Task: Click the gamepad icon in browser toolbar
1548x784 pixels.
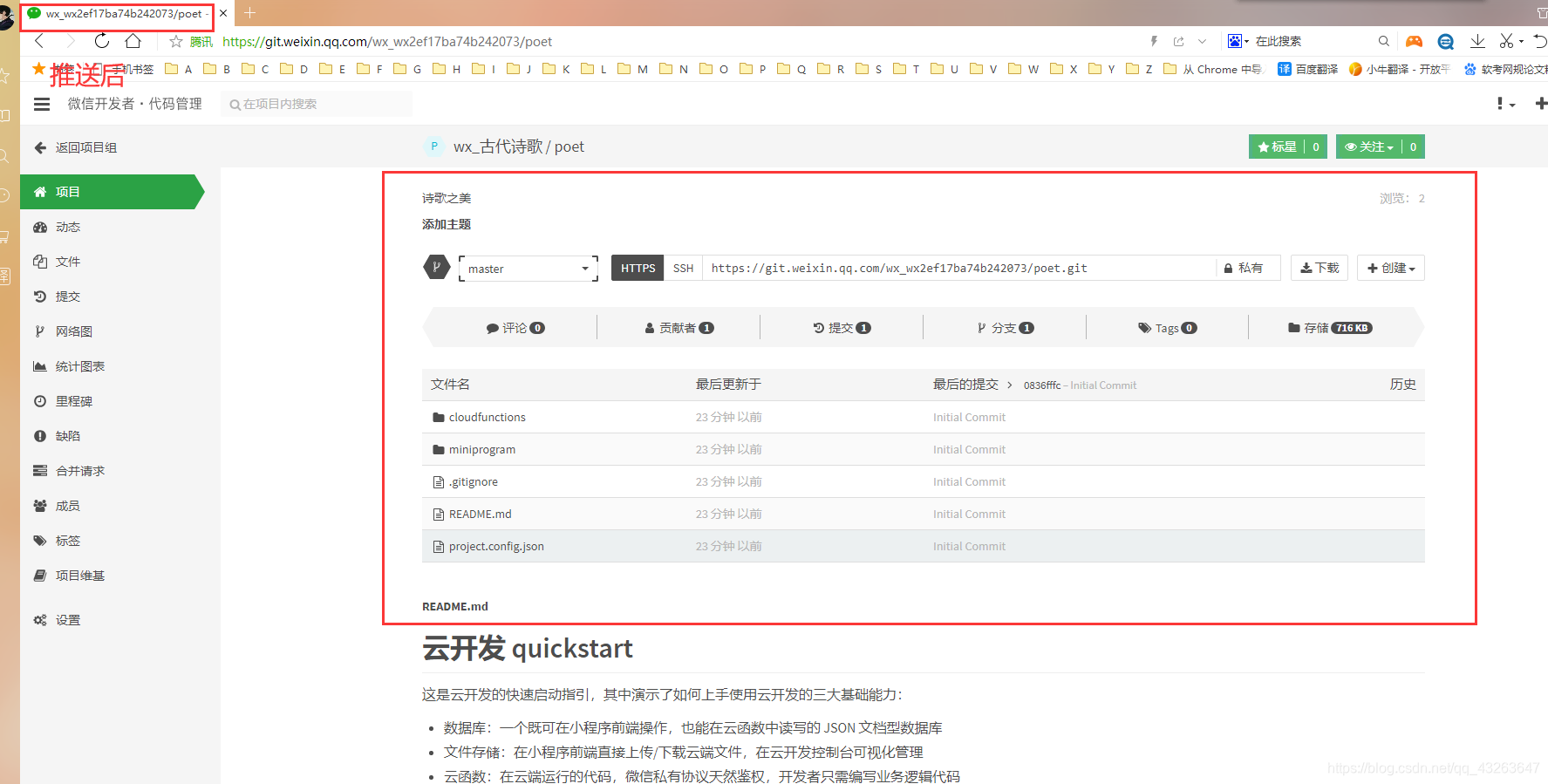Action: (1414, 41)
